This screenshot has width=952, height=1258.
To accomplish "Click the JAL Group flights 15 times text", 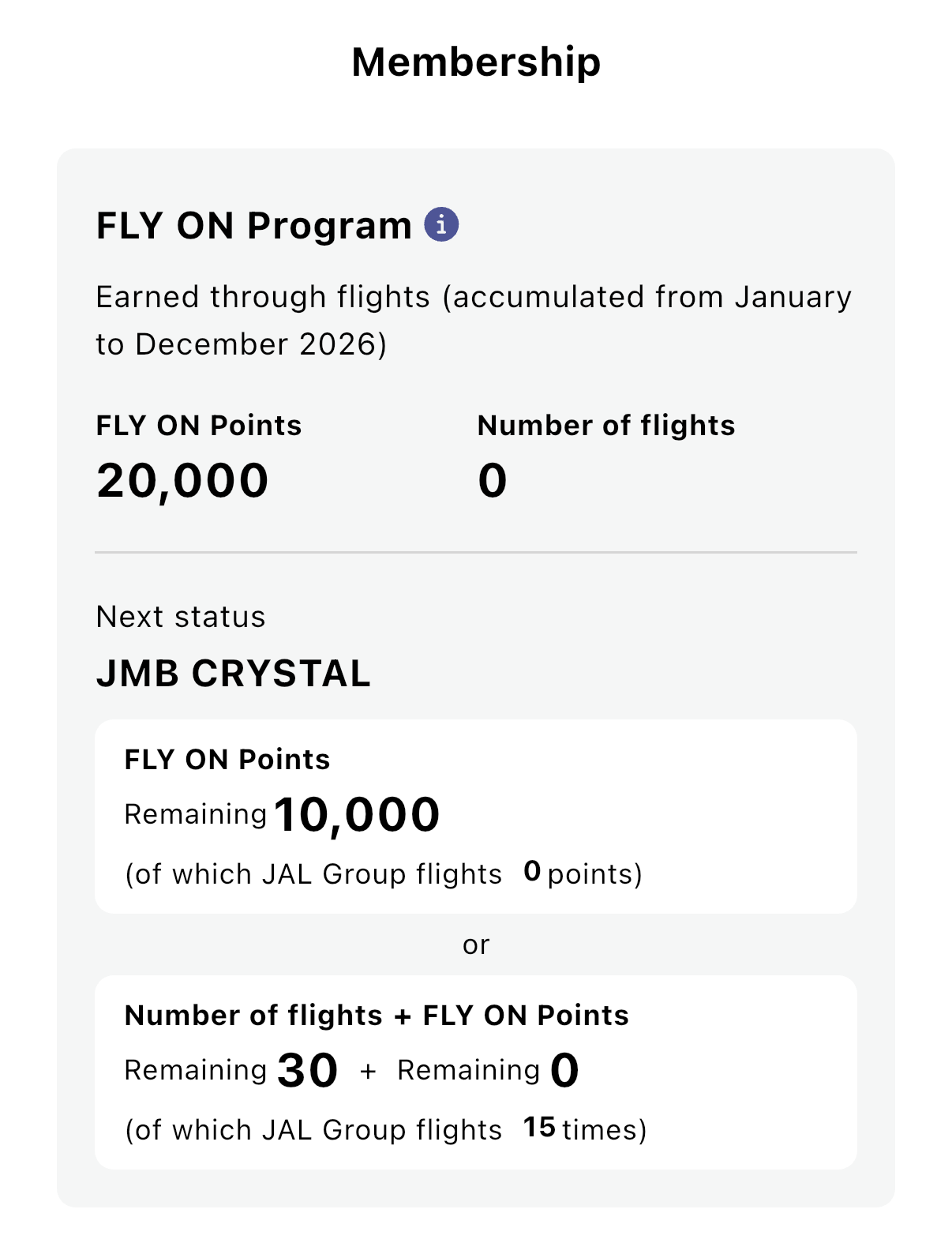I will (x=386, y=1130).
